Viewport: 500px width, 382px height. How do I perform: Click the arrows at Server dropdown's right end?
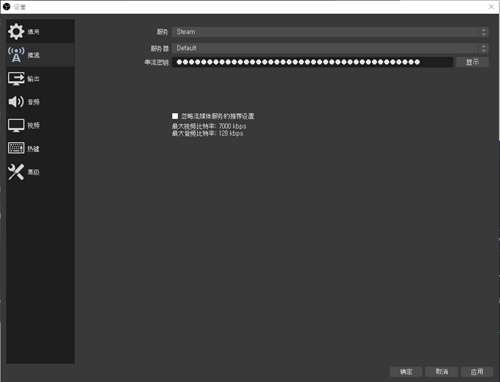click(x=484, y=48)
